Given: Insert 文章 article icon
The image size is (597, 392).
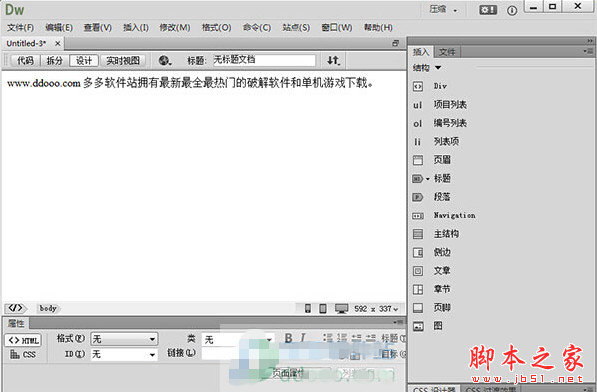Looking at the screenshot, I should tap(418, 271).
